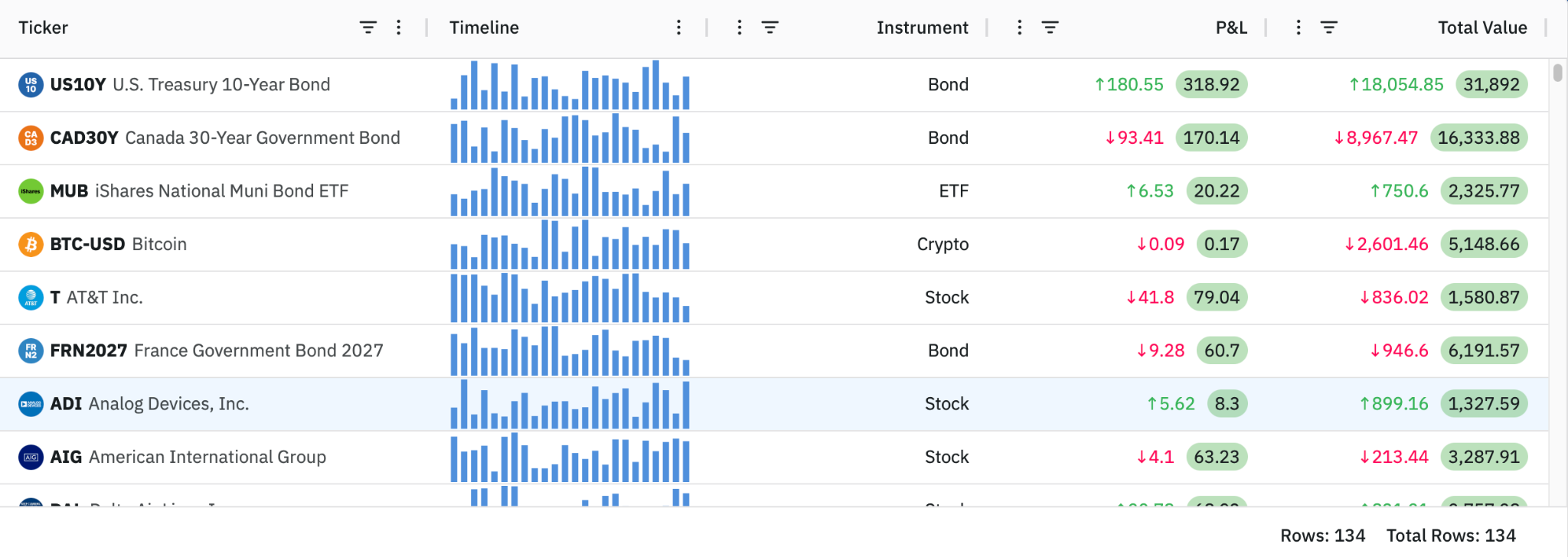Sort by the P&L column header
Screen dimensions: 1568x557
click(x=1231, y=28)
